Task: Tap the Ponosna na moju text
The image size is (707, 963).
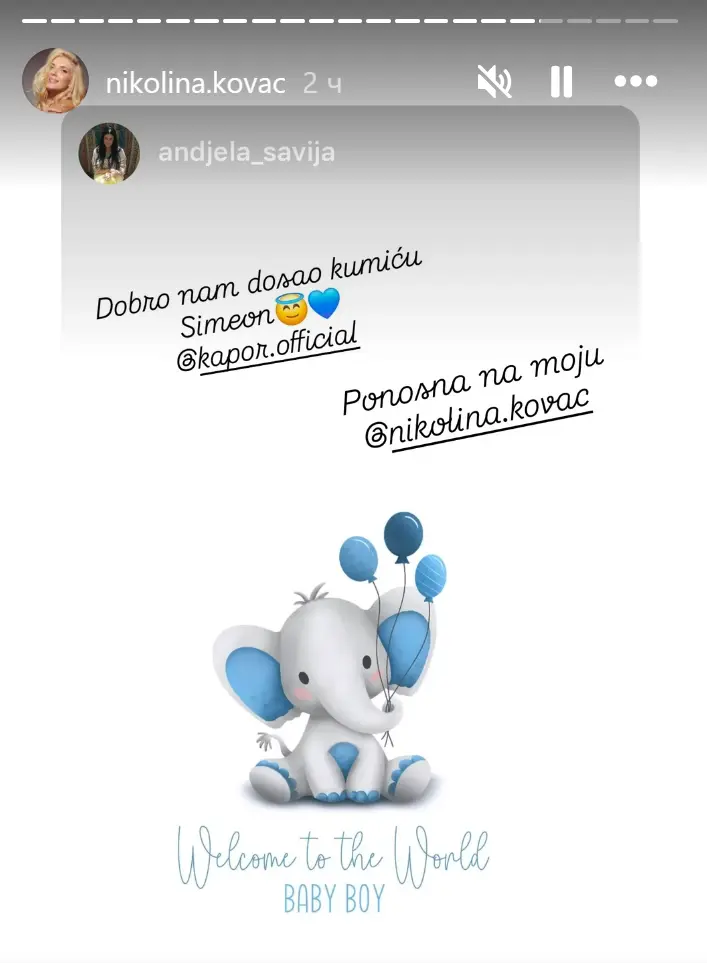Action: tap(473, 382)
